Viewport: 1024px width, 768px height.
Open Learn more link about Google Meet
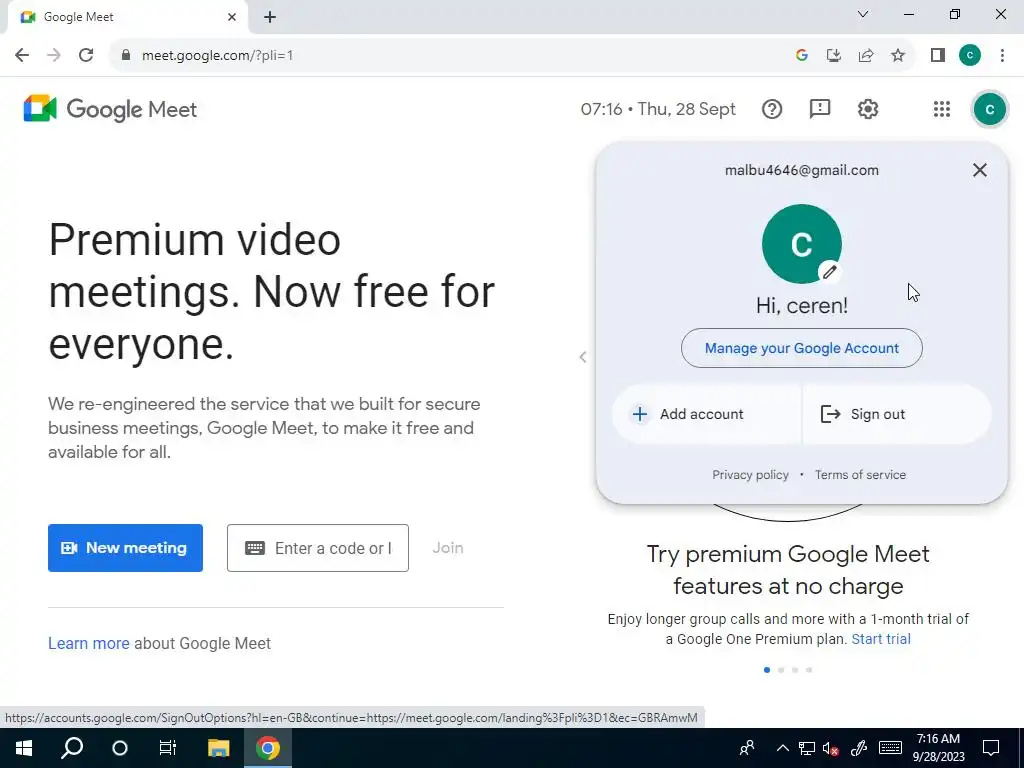pyautogui.click(x=89, y=643)
